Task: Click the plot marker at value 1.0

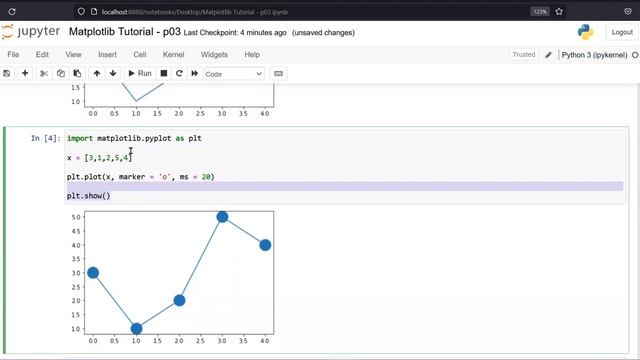Action: 136,329
